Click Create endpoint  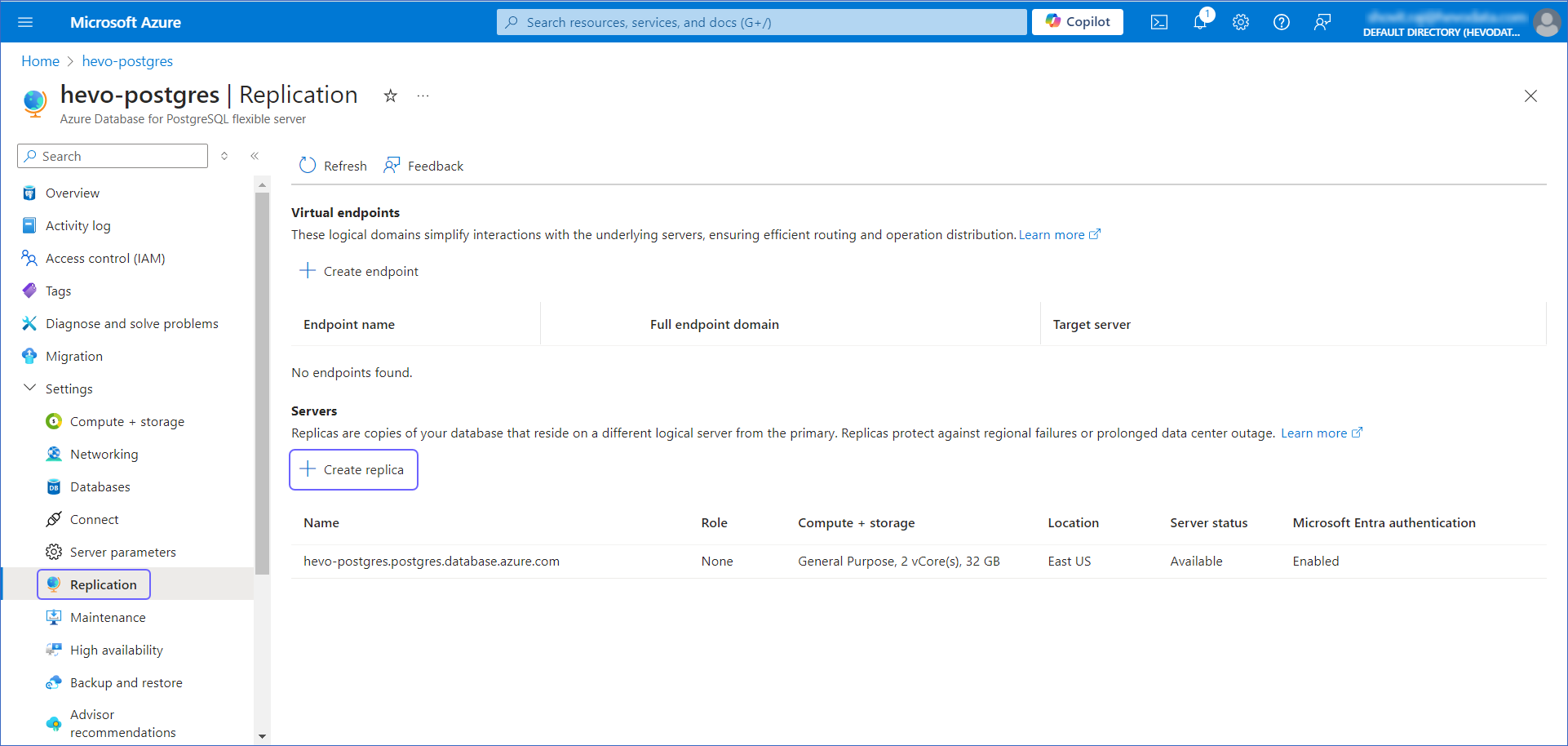pyautogui.click(x=359, y=271)
